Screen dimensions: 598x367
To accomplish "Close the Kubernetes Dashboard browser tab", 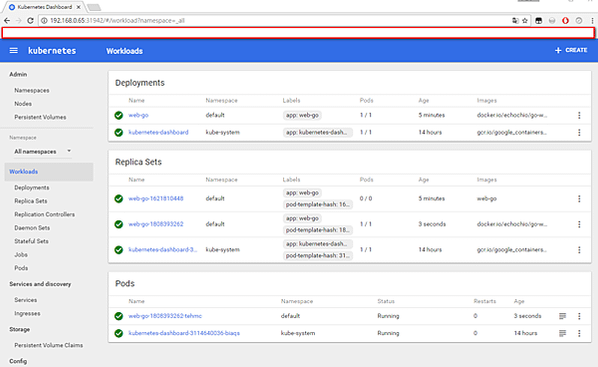I will [78, 7].
